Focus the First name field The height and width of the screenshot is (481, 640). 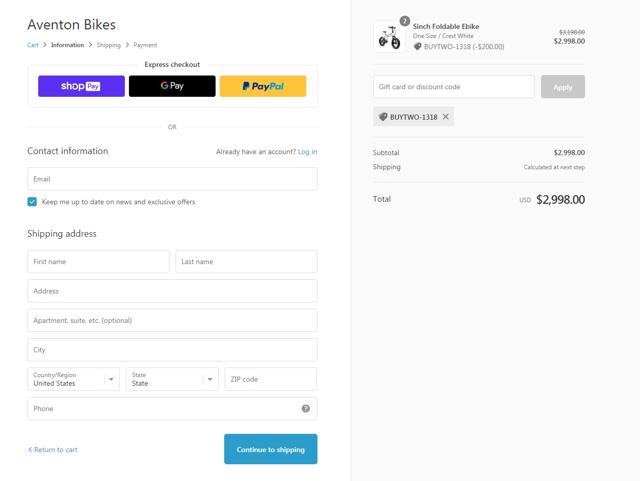coord(98,261)
